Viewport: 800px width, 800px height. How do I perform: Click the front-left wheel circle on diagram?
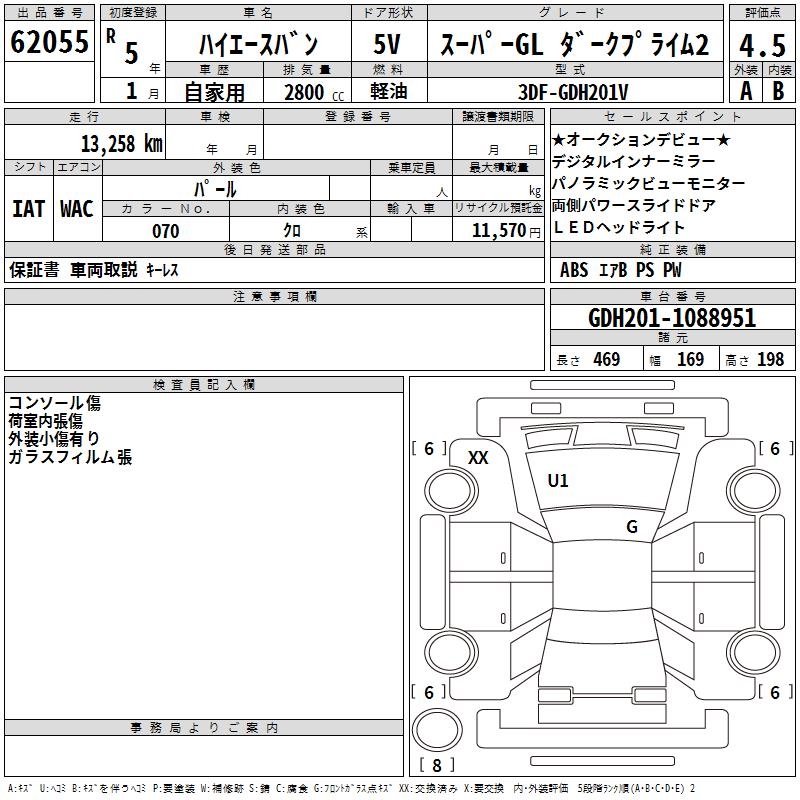pos(451,491)
